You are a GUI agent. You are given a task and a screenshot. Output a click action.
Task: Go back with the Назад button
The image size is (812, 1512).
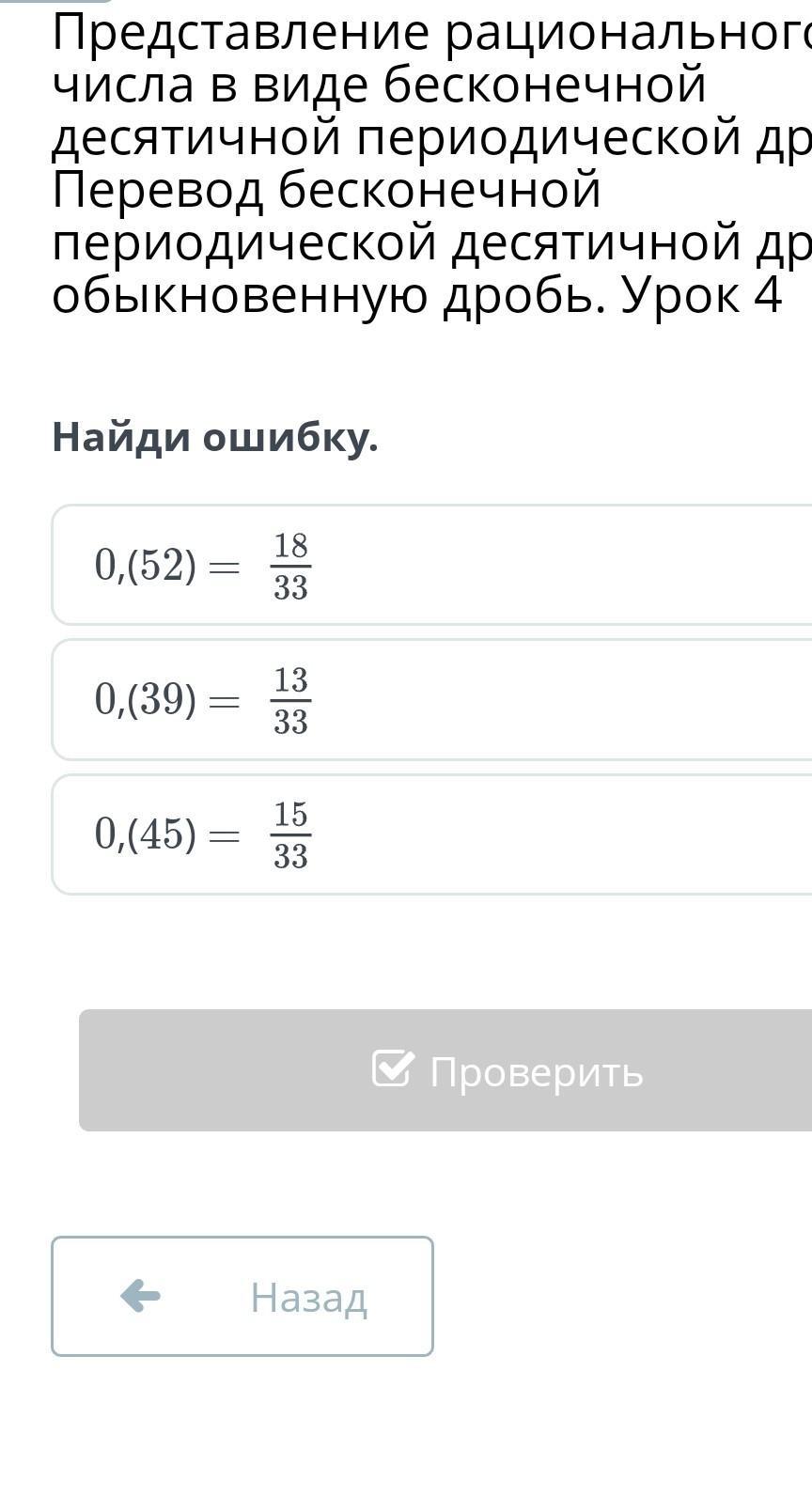[242, 1296]
